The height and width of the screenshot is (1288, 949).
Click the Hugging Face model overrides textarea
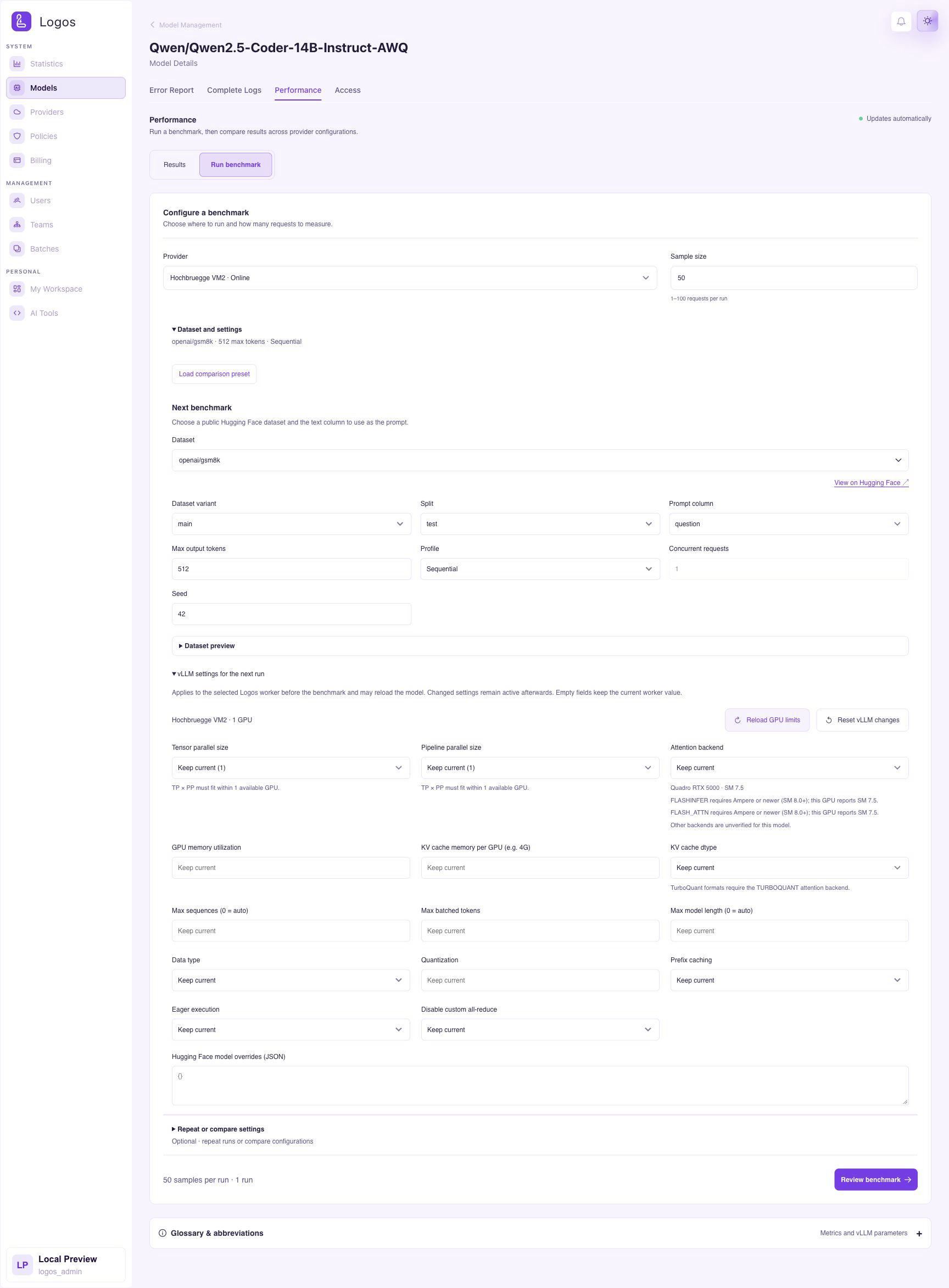(x=540, y=1085)
